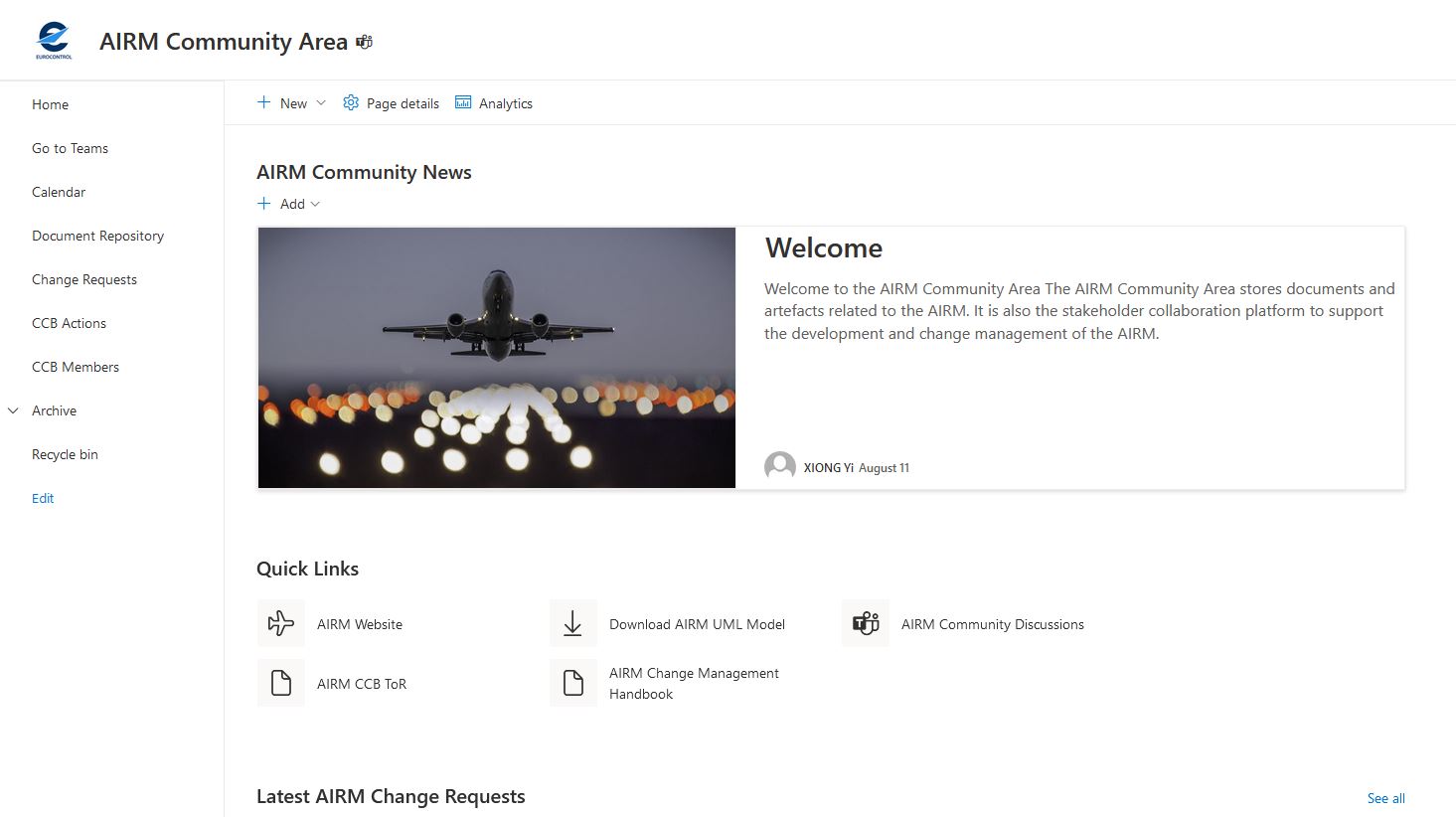This screenshot has width=1456, height=817.
Task: Click the airplane icon for AIRM Website
Action: [281, 623]
